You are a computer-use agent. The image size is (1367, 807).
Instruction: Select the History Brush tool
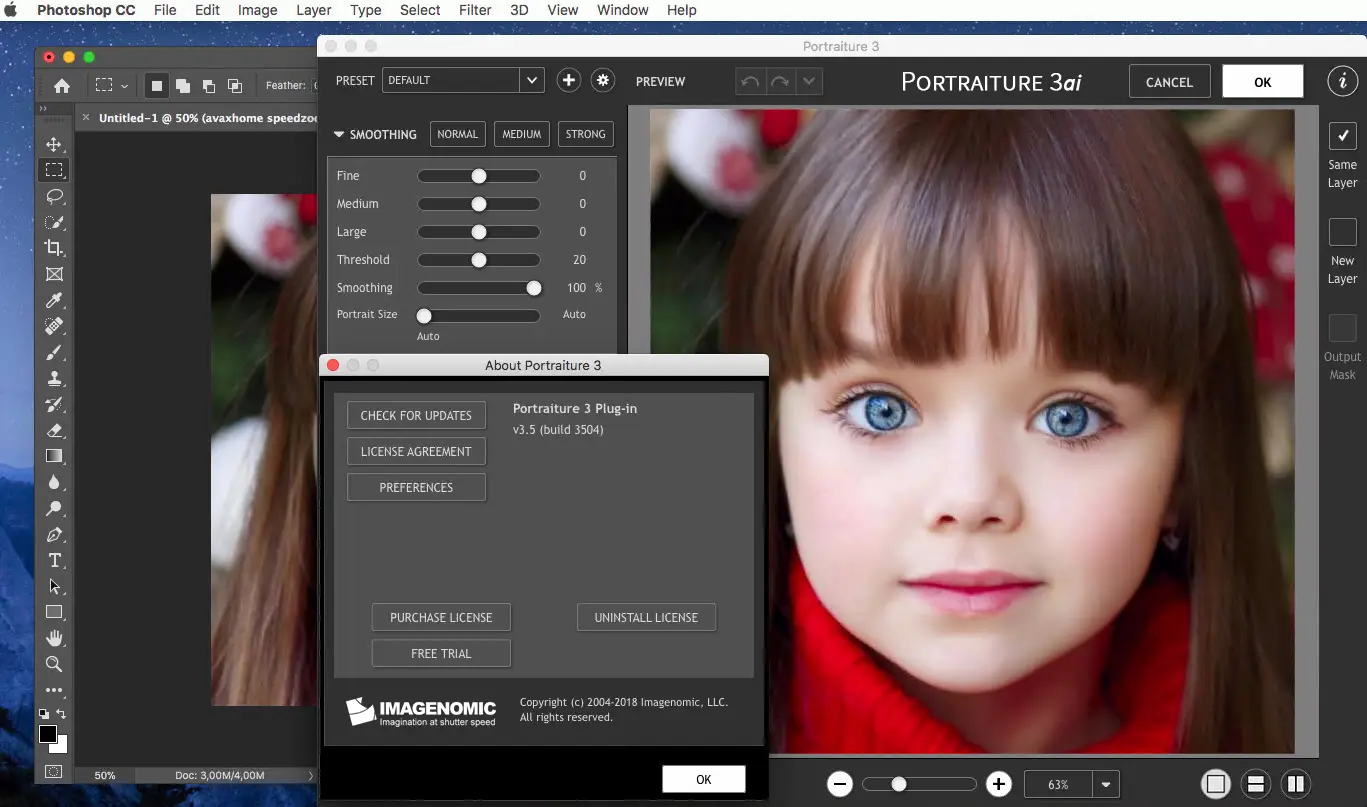54,404
